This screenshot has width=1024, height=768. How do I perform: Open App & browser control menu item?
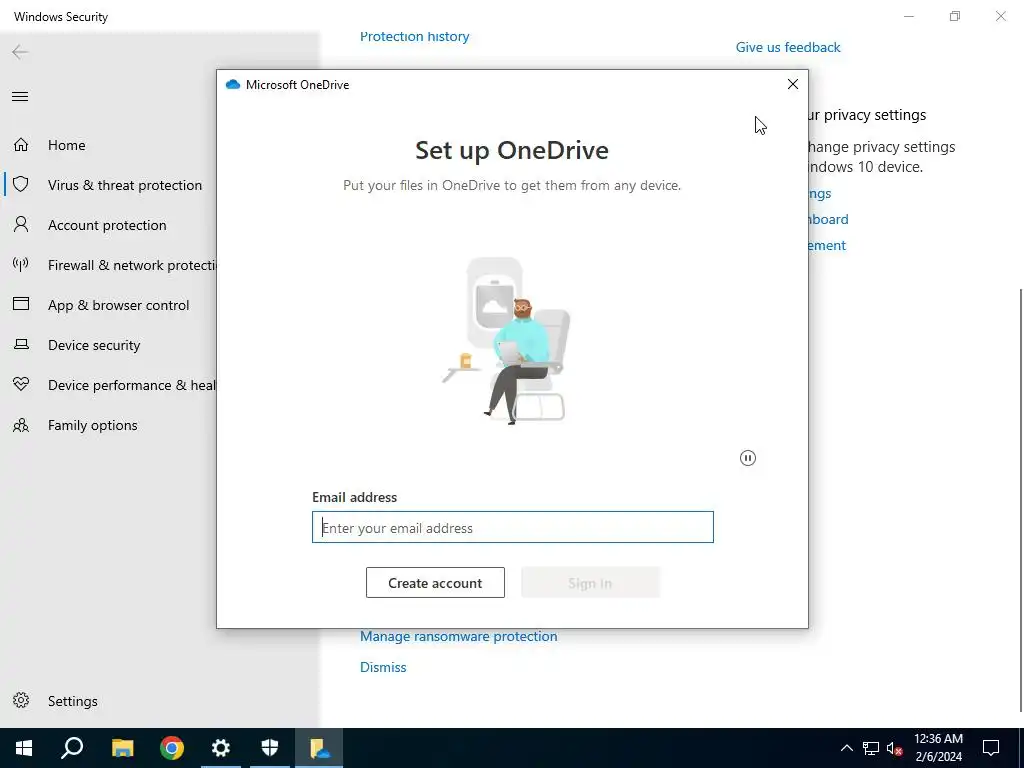click(x=118, y=305)
